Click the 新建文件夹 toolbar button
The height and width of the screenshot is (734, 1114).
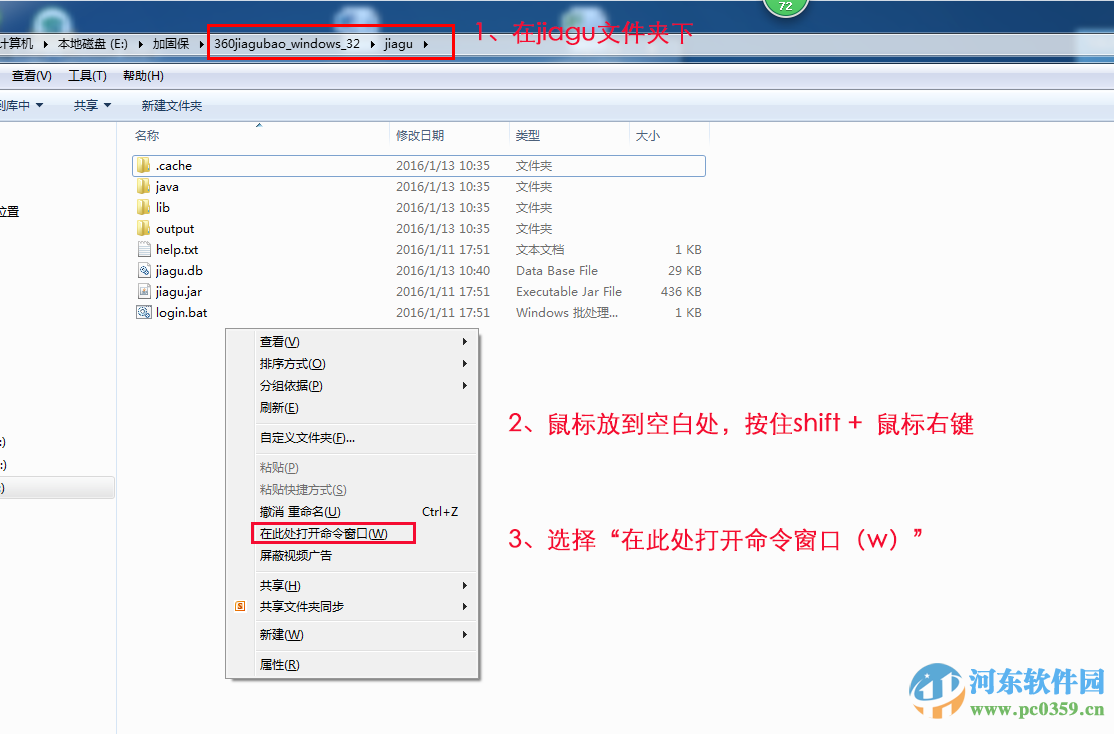point(172,105)
